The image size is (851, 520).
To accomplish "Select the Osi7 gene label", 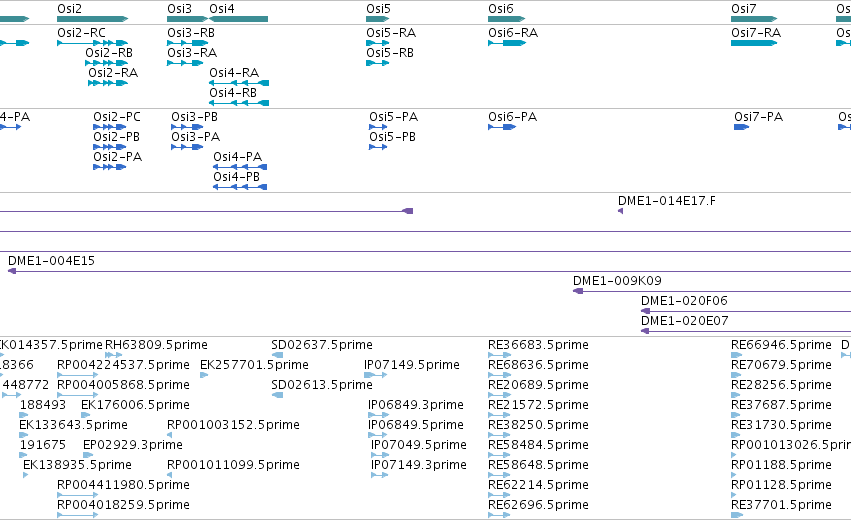I will tap(744, 9).
